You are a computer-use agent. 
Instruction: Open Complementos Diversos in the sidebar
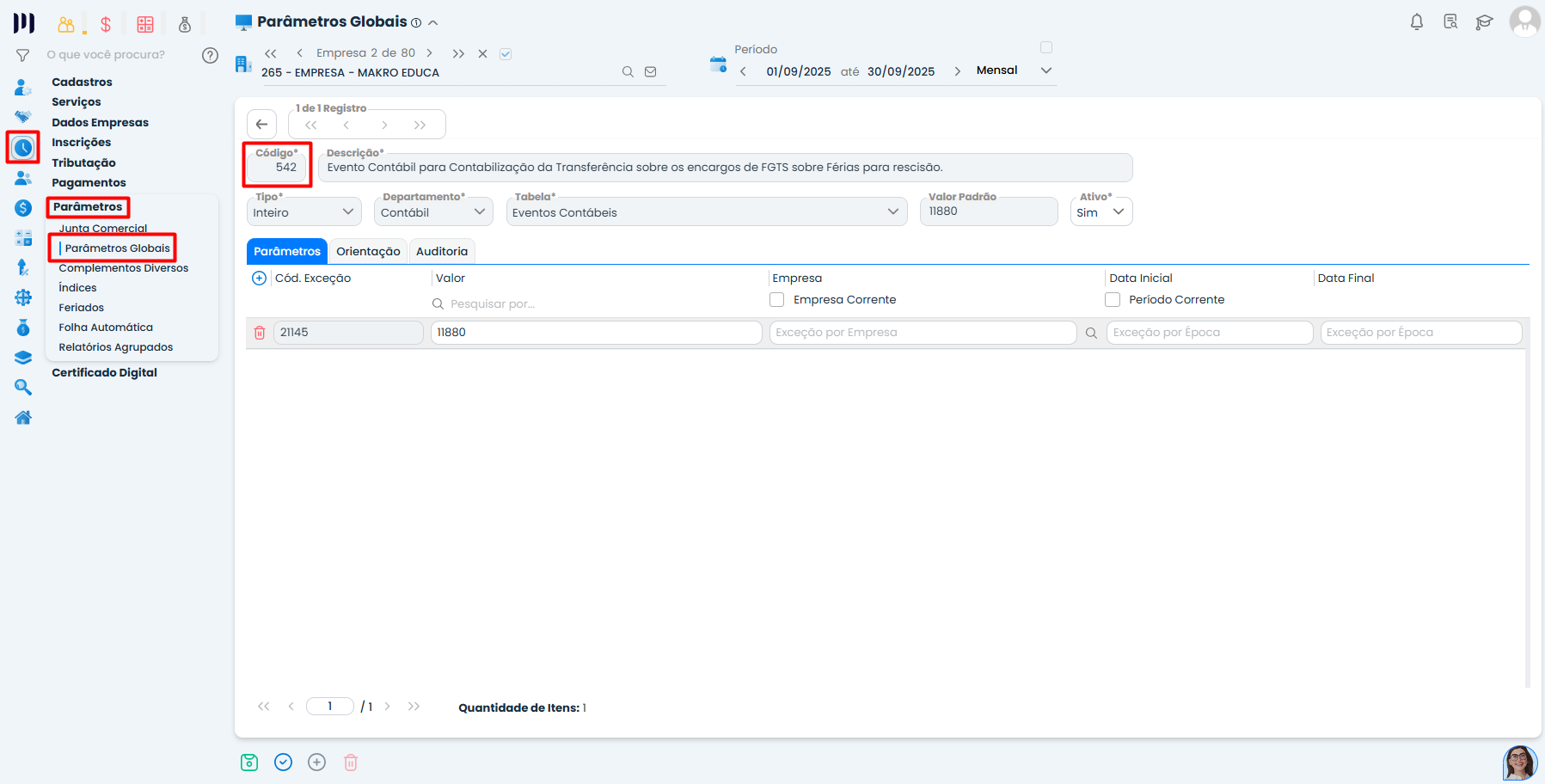[123, 268]
